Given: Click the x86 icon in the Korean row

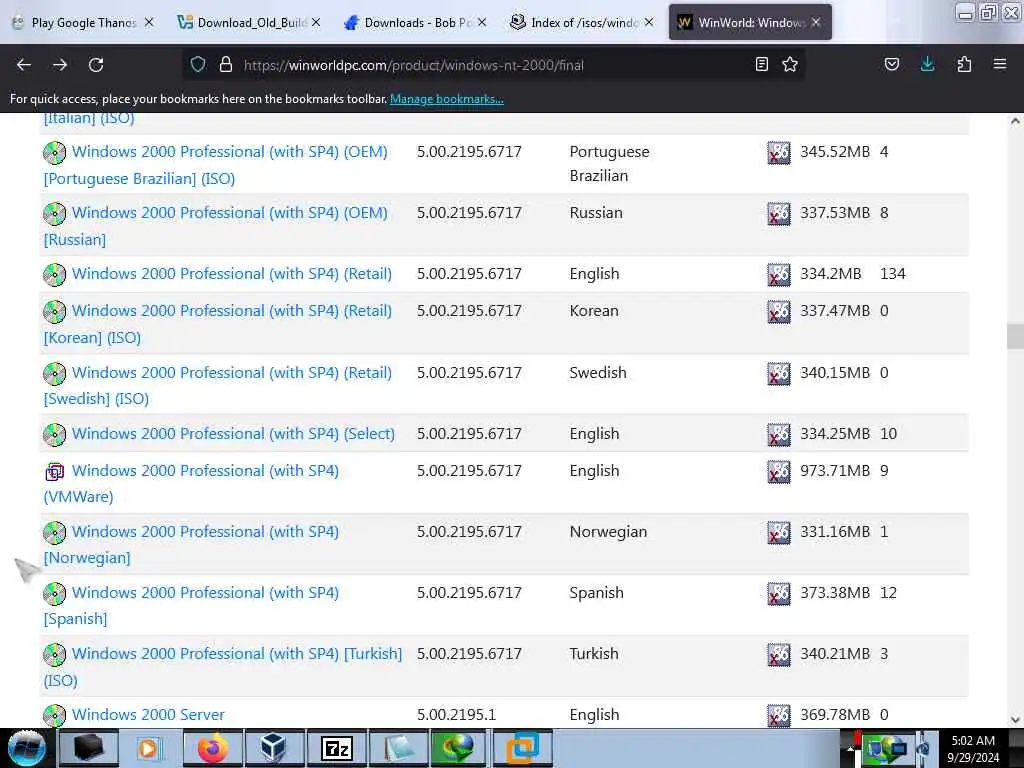Looking at the screenshot, I should (x=778, y=312).
